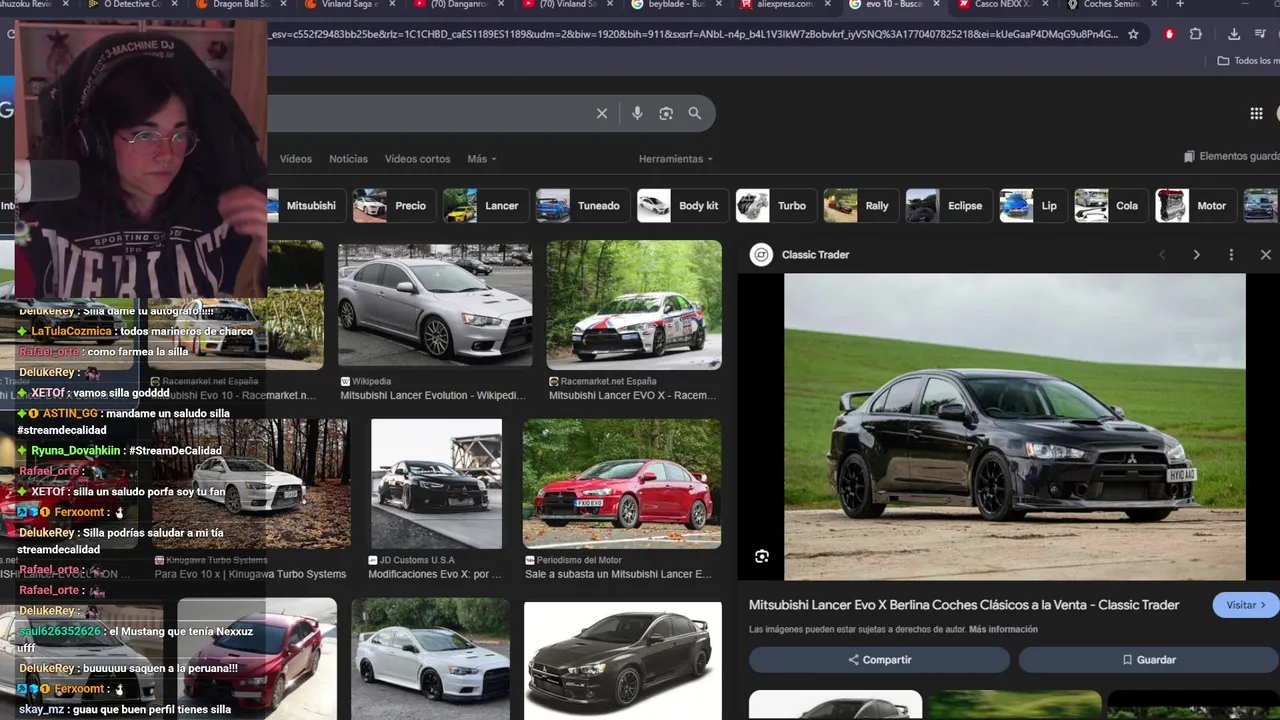Show the next image in the preview panel
Screen dimensions: 1280x720
(x=1196, y=255)
